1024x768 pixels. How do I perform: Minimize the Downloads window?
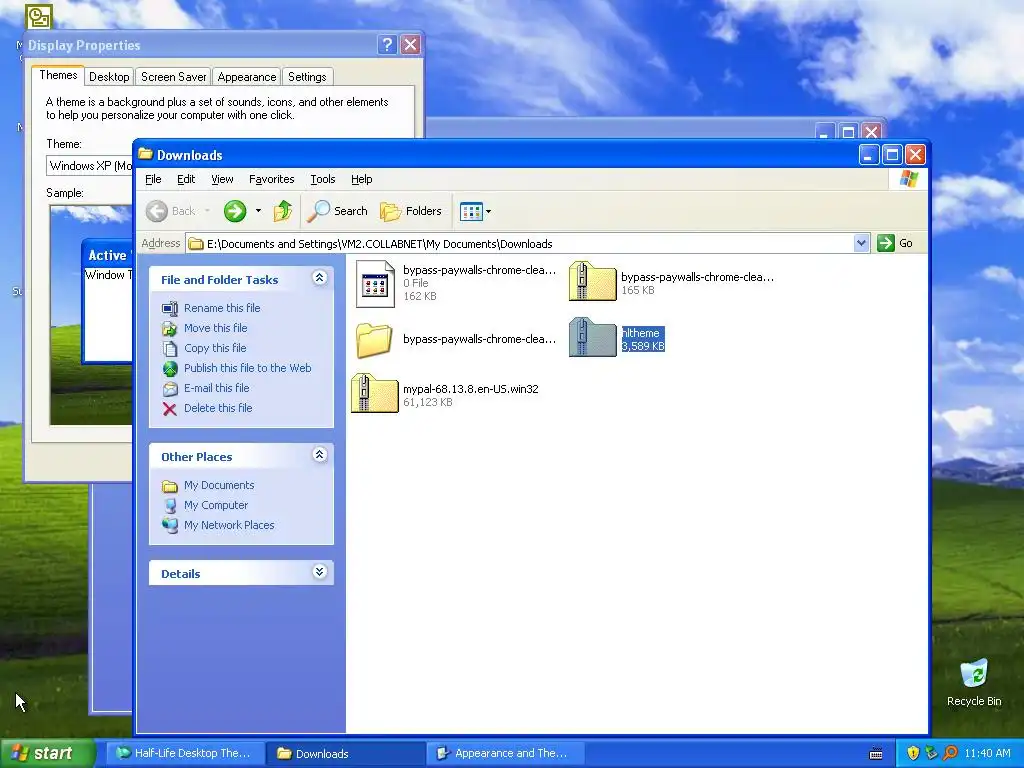869,155
